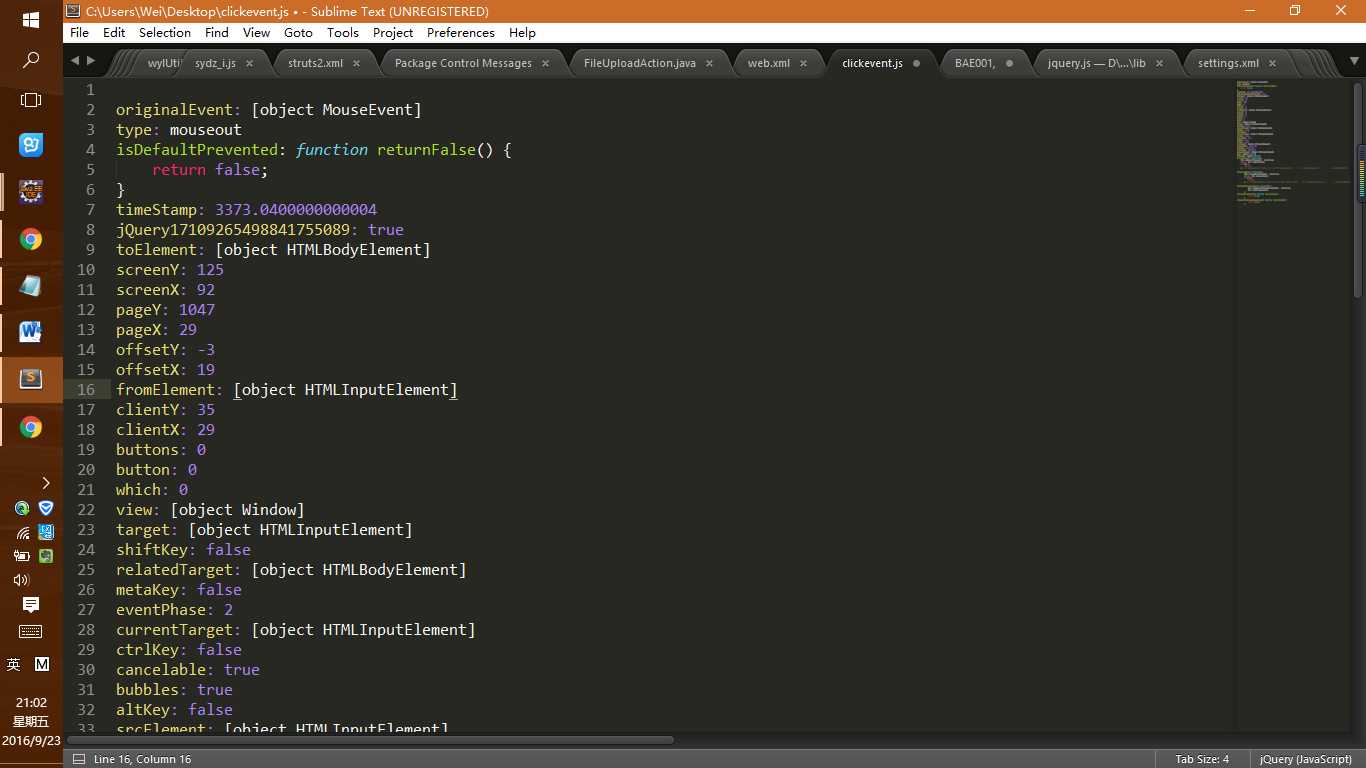Open the volume control tray icon

click(21, 580)
